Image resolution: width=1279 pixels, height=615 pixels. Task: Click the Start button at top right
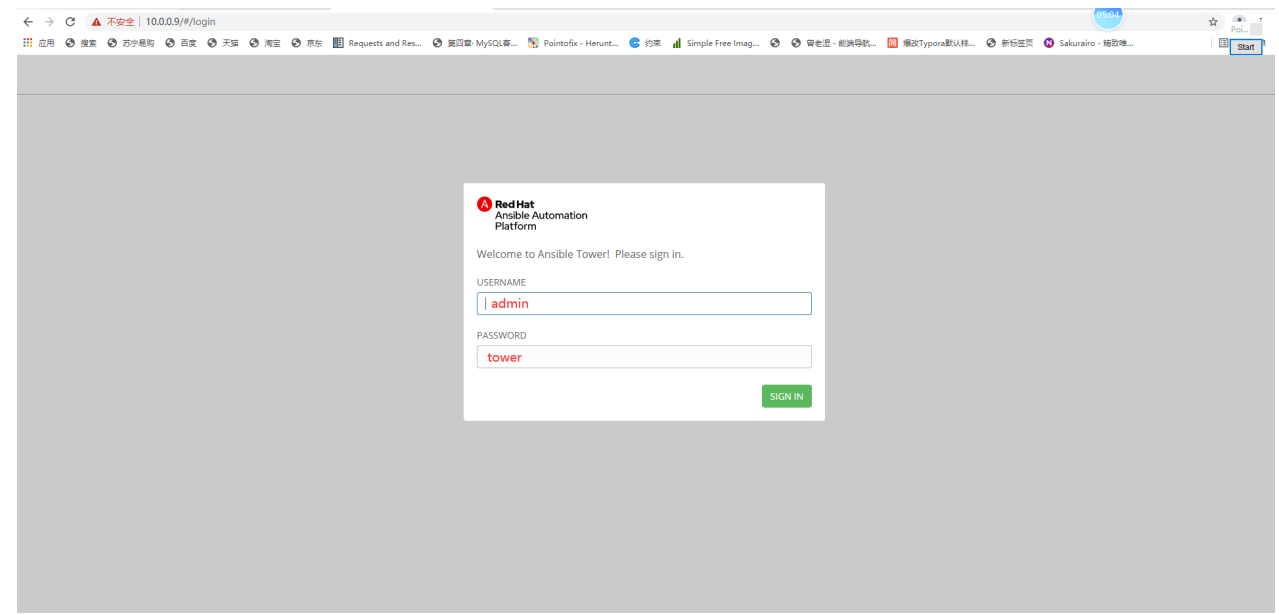click(x=1245, y=47)
